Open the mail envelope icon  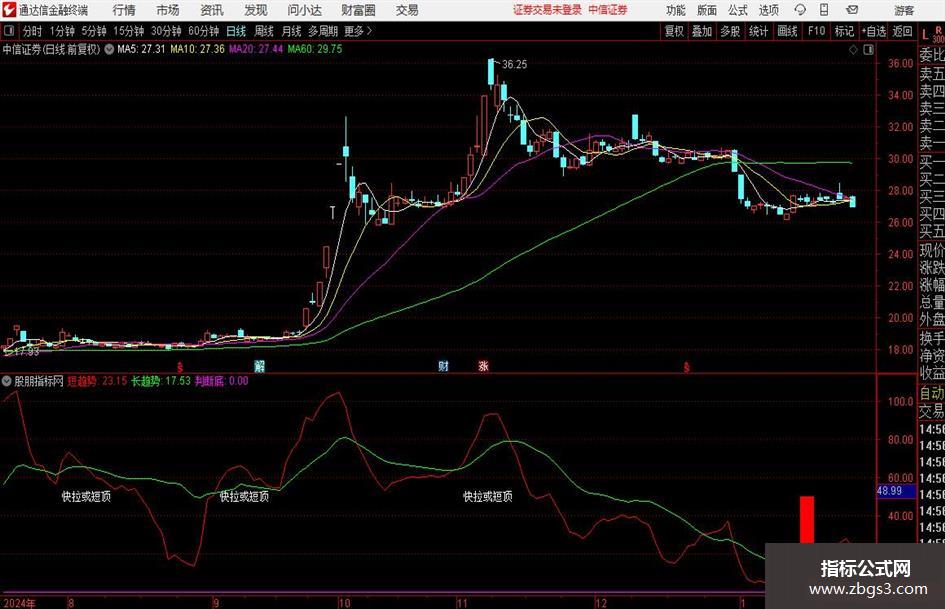click(x=852, y=10)
